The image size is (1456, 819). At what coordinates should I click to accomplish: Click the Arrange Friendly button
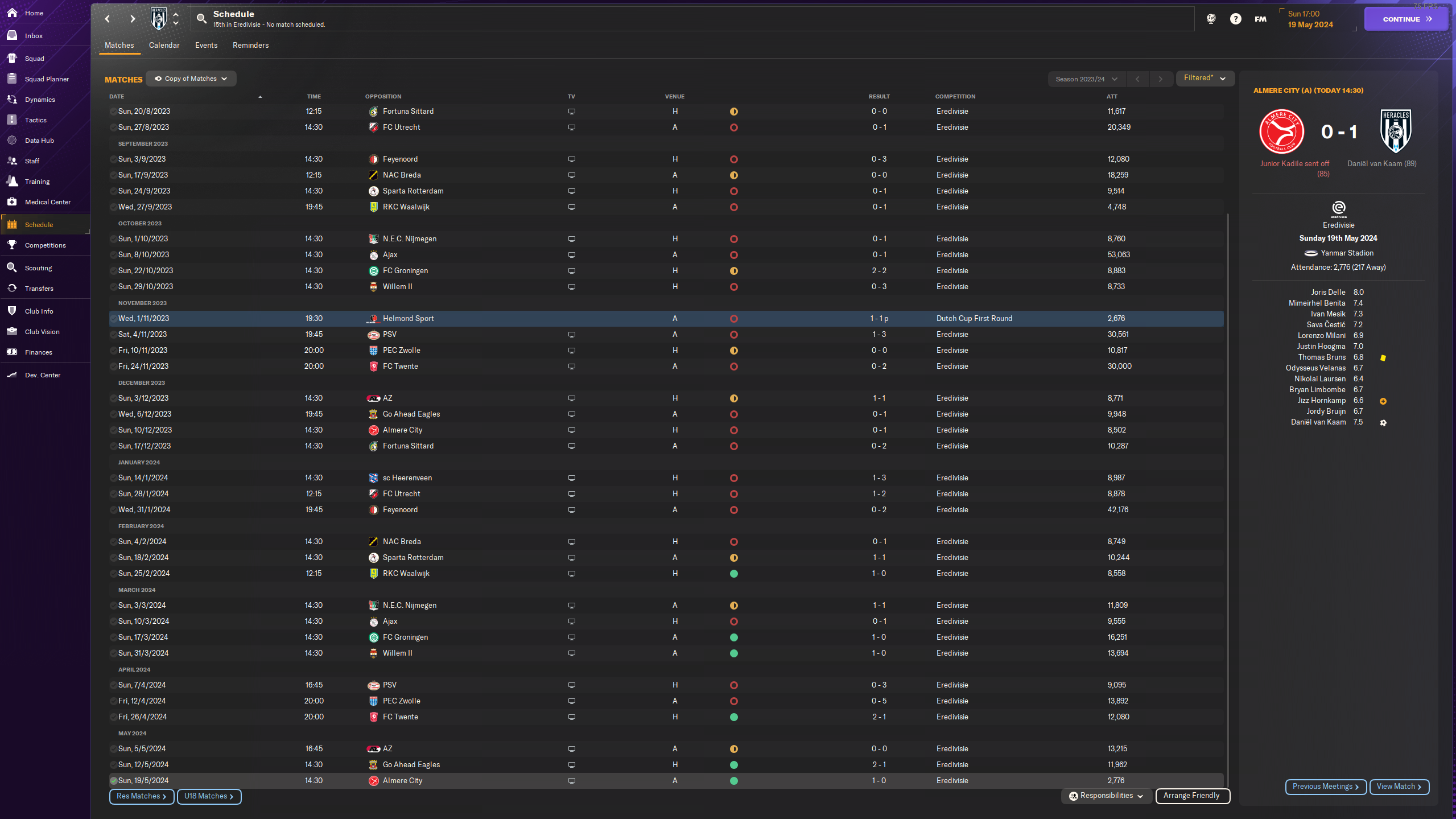(x=1191, y=795)
